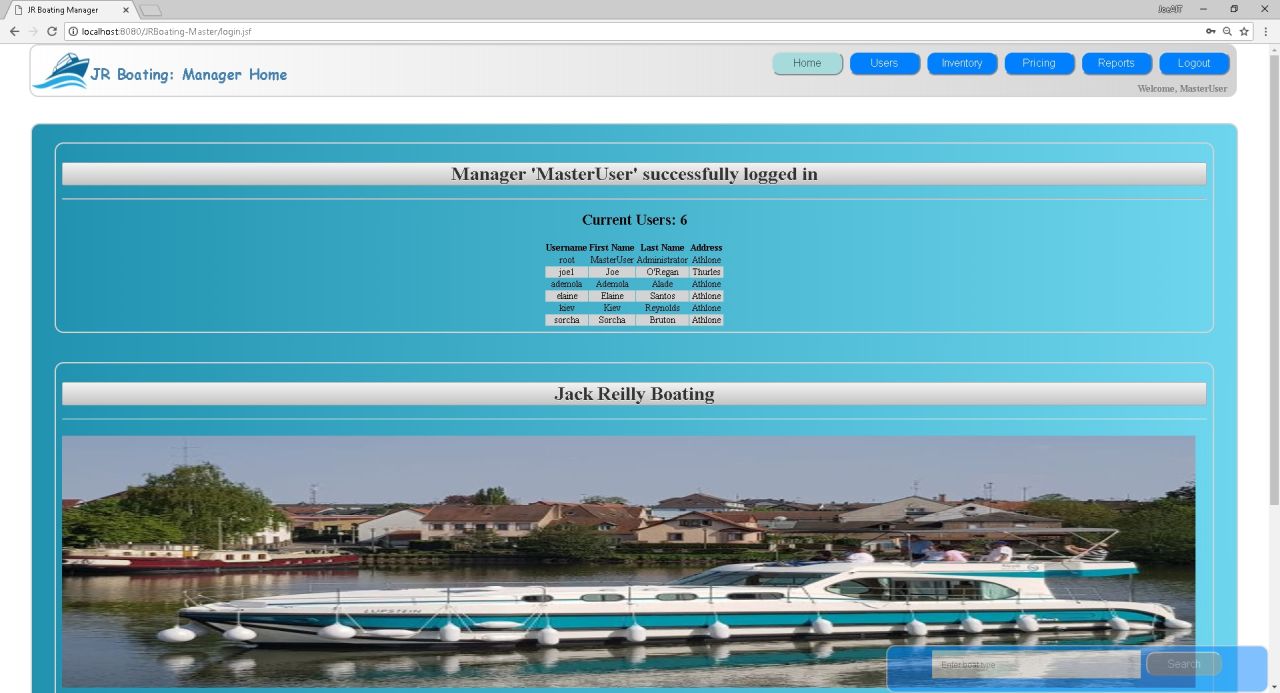Viewport: 1280px width, 693px height.
Task: Select the 'joe1' username cell
Action: click(566, 272)
